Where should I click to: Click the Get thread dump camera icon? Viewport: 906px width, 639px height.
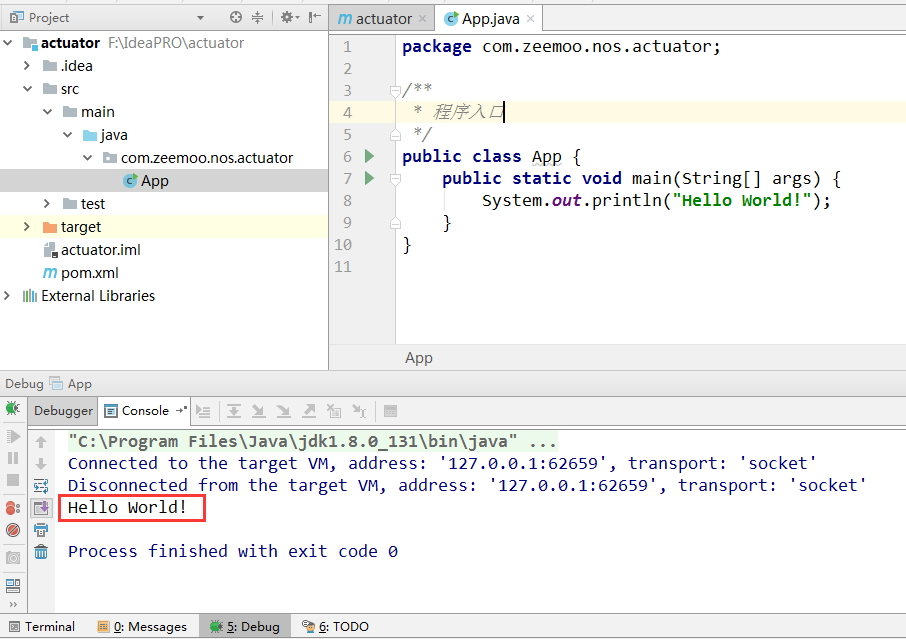13,558
